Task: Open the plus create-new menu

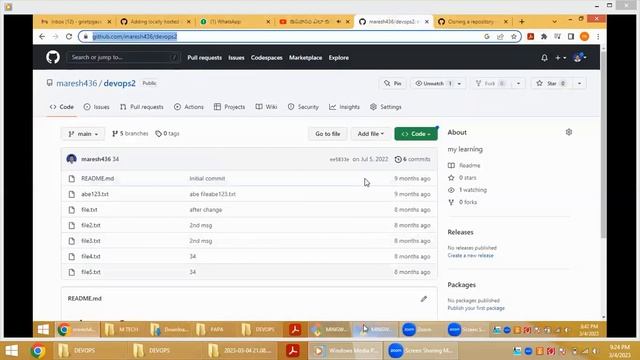Action: tap(560, 58)
